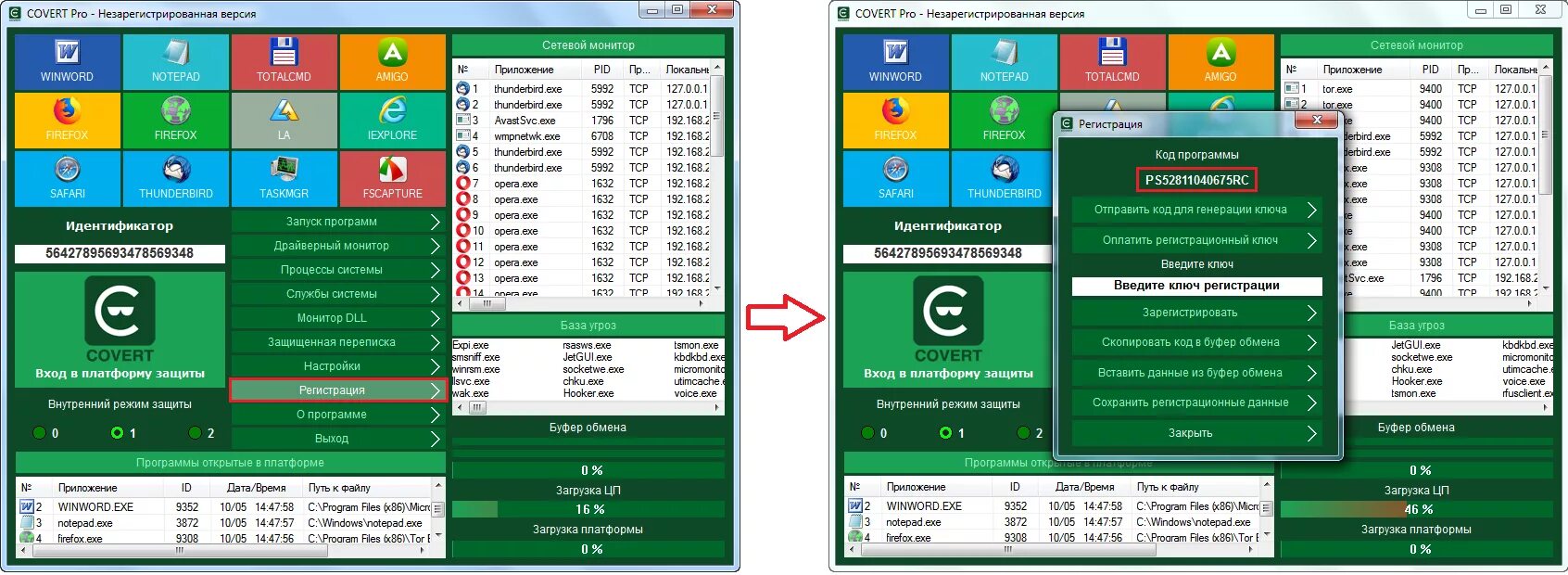Image resolution: width=1568 pixels, height=575 pixels.
Task: Click PID column header in left network monitor
Action: click(602, 70)
